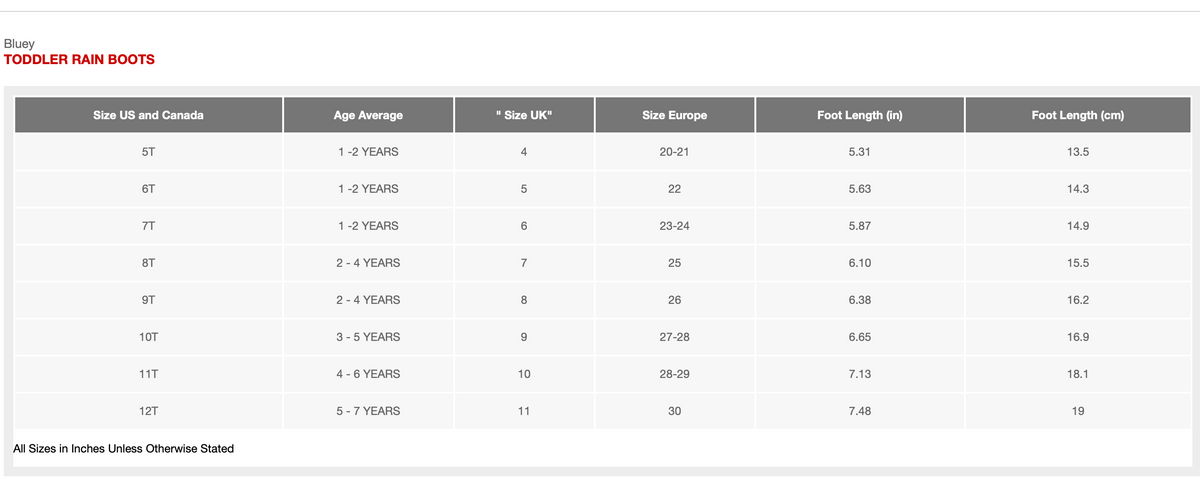Click the 5 - 7 YEARS age cell
The width and height of the screenshot is (1200, 490).
click(368, 411)
